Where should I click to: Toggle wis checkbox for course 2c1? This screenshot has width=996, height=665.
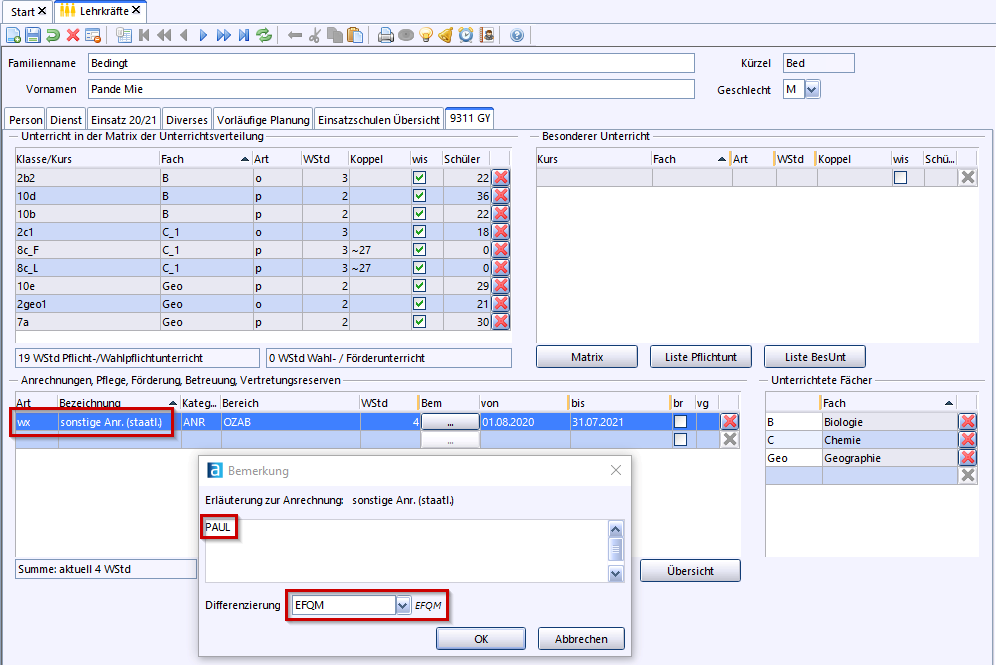click(x=419, y=232)
